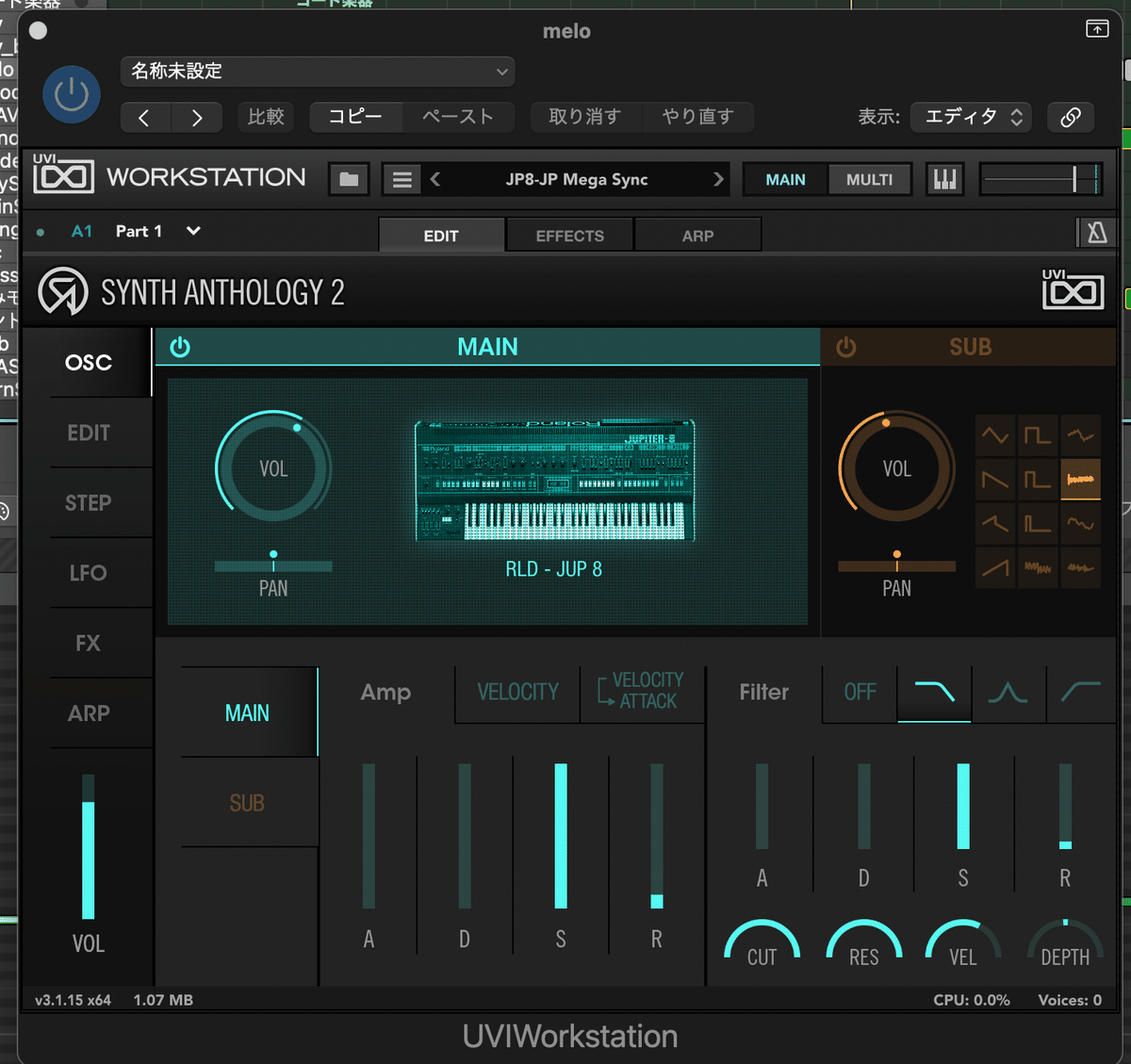Load preset after JP8-JP Mega Sync
The image size is (1131, 1064).
(718, 179)
